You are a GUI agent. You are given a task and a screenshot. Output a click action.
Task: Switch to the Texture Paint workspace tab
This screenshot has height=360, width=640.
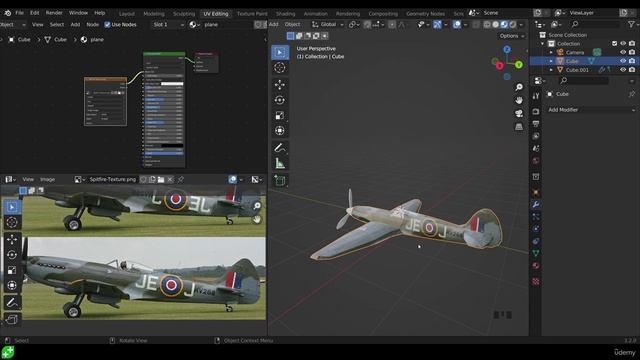pos(252,13)
